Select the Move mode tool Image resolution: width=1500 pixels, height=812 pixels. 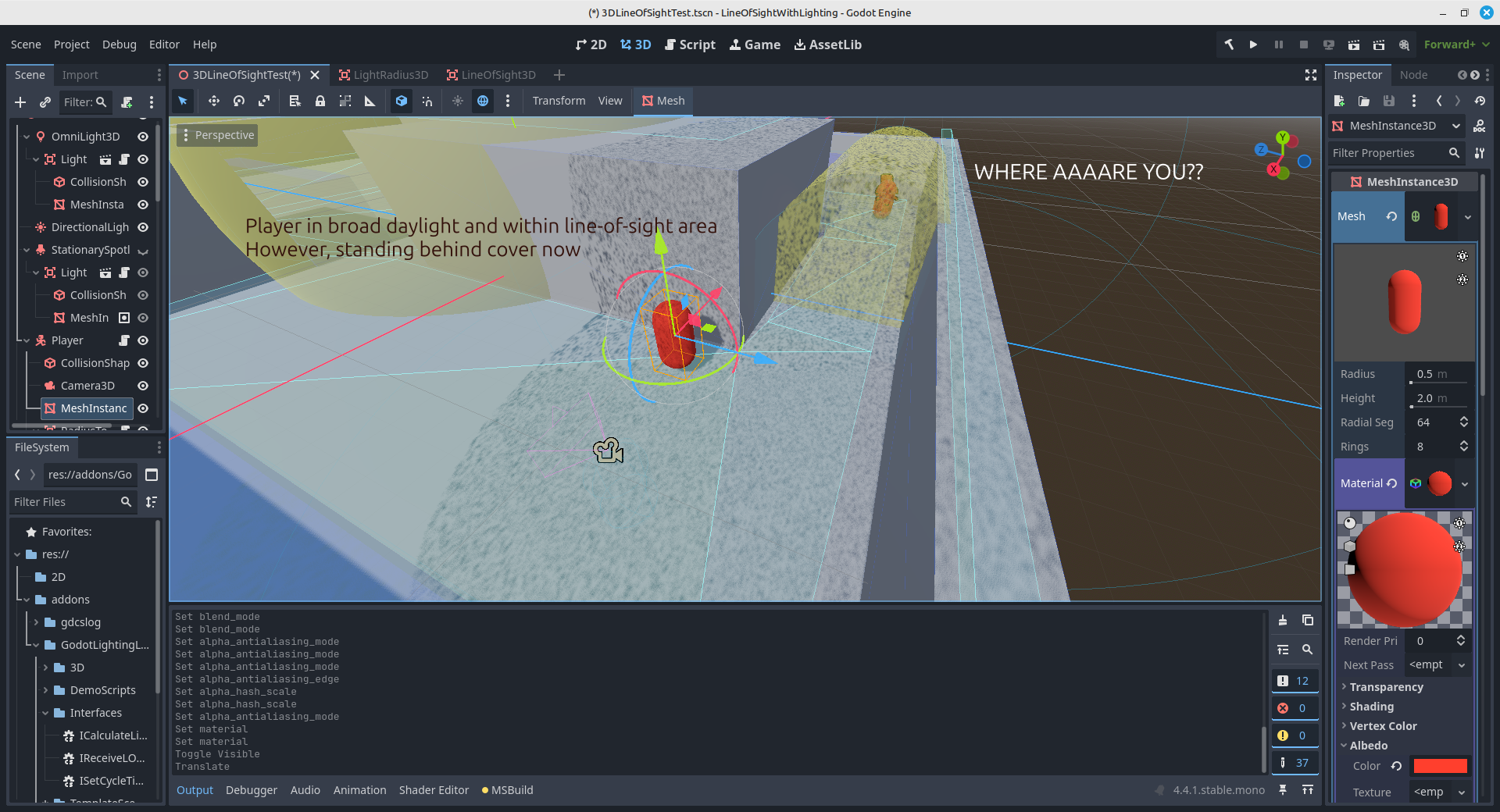pyautogui.click(x=213, y=101)
